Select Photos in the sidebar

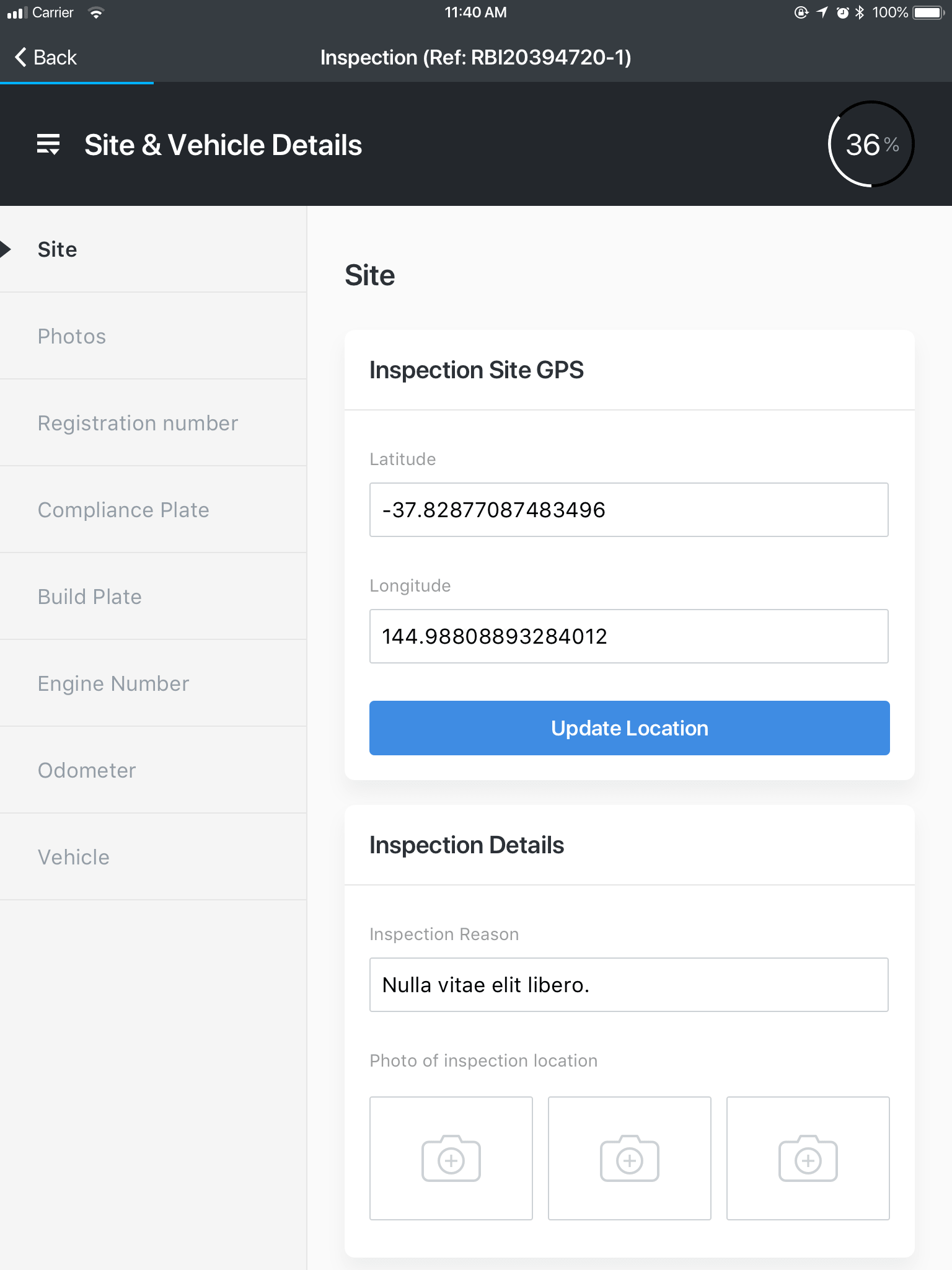pyautogui.click(x=72, y=336)
